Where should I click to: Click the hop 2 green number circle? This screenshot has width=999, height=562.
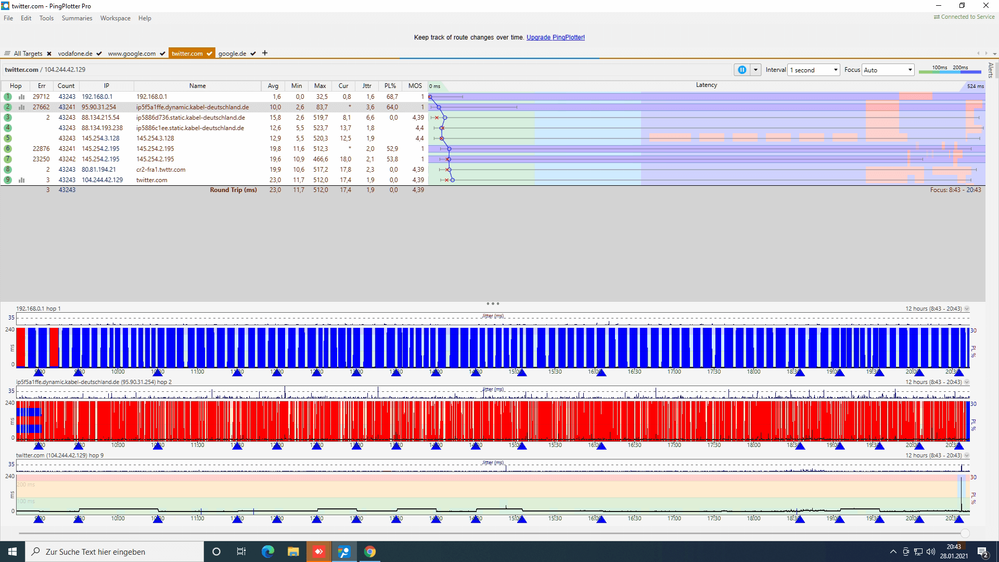pyautogui.click(x=8, y=107)
